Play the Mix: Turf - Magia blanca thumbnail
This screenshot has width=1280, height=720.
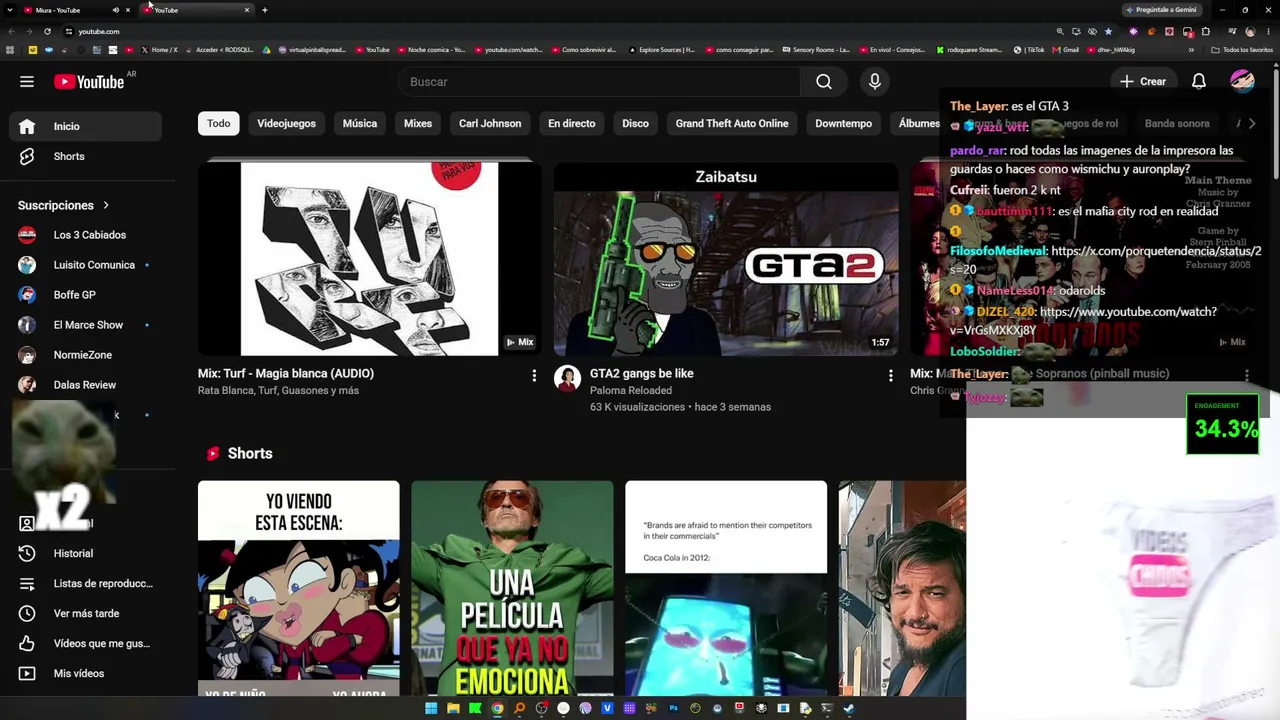pyautogui.click(x=370, y=258)
